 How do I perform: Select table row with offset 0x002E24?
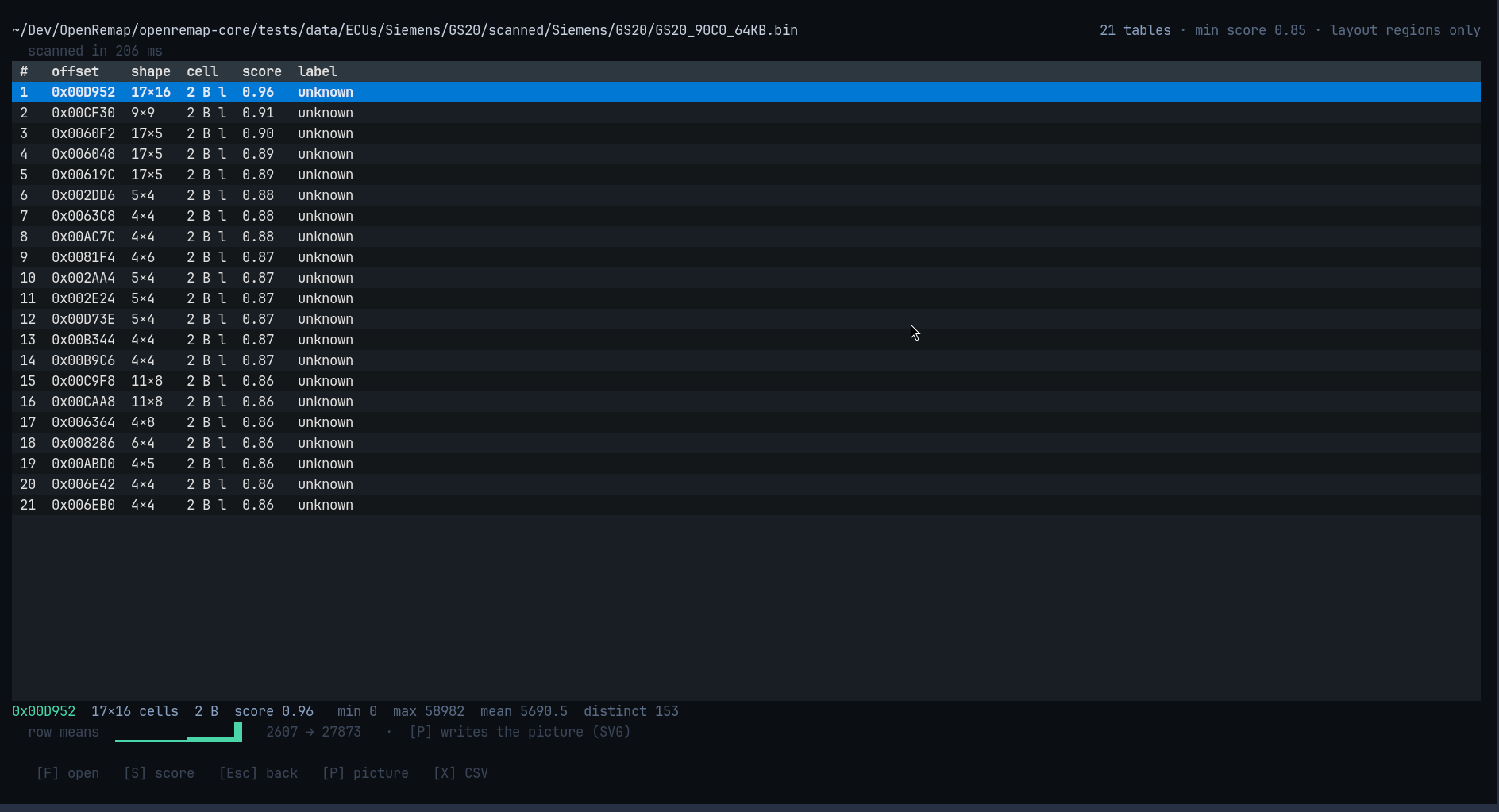coord(746,298)
